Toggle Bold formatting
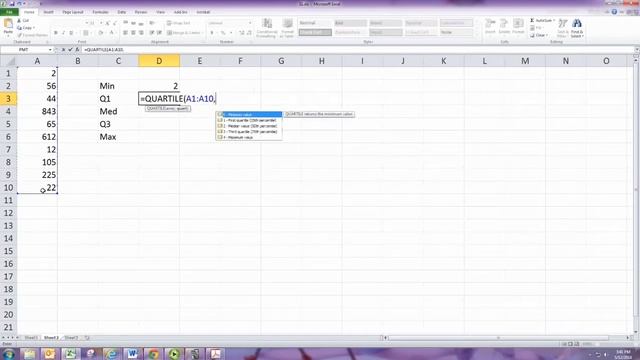Screen dimensions: 640x360 56,33
